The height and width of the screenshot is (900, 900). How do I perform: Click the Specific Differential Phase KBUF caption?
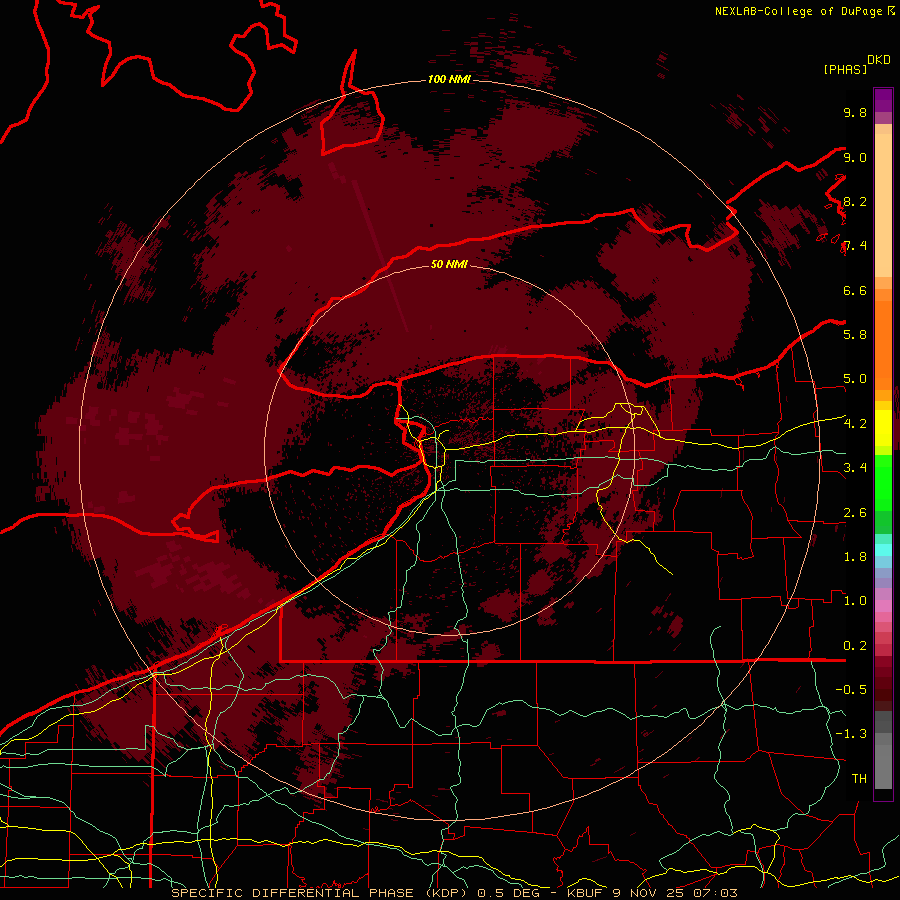(x=454, y=893)
